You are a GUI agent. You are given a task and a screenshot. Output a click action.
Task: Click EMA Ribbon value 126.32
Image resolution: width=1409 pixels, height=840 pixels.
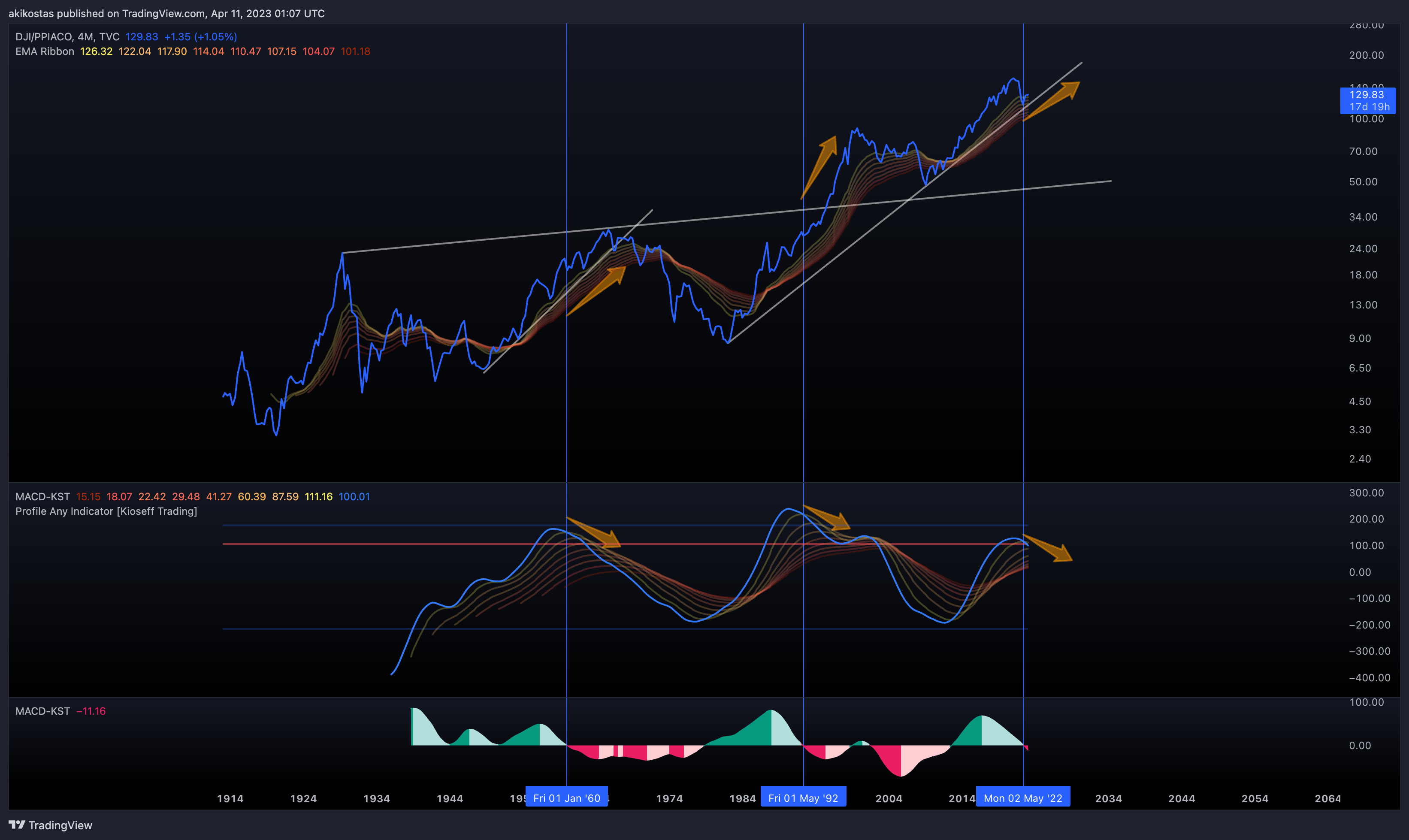pos(96,51)
